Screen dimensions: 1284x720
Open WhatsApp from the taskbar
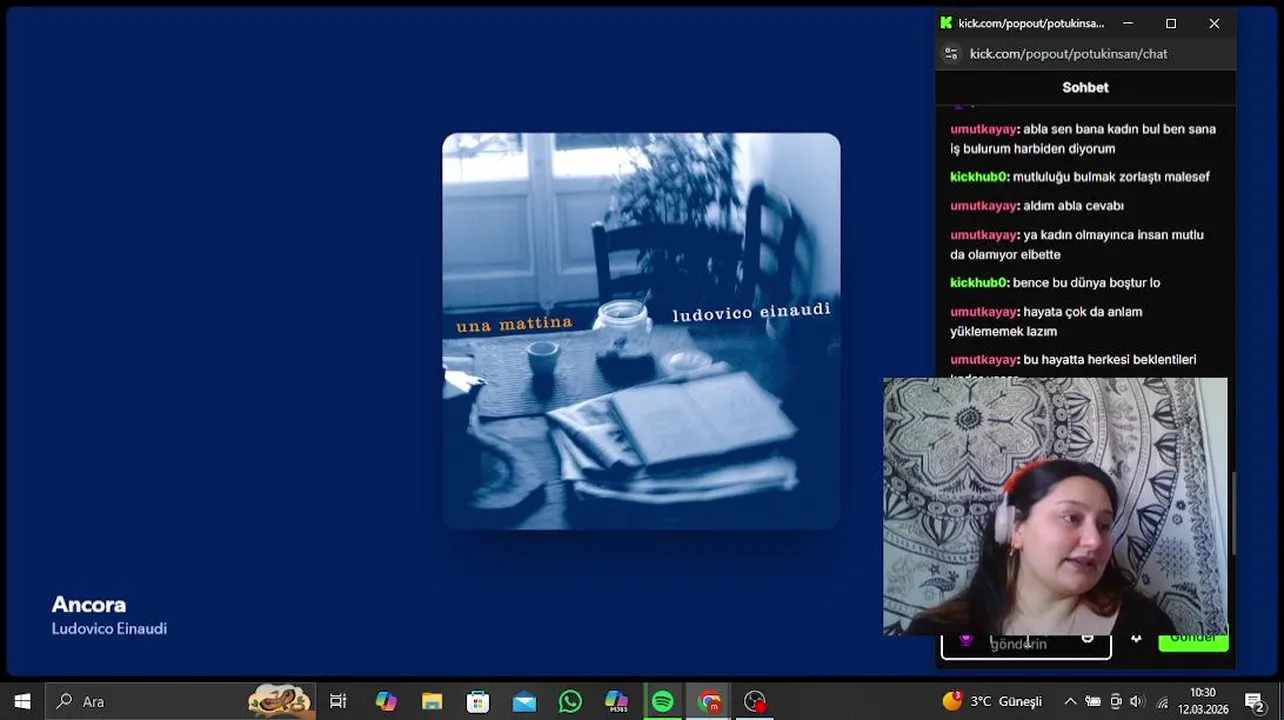[x=570, y=701]
